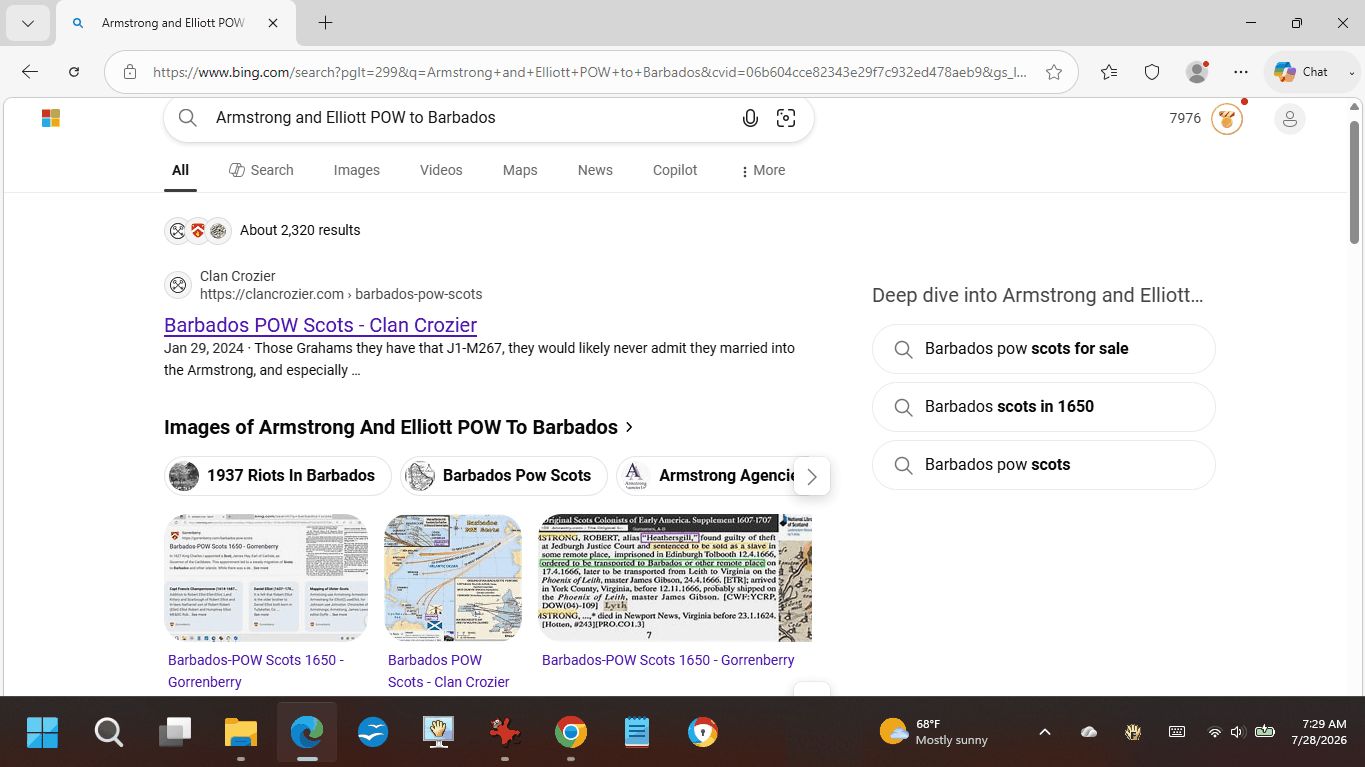Click the browser Back arrow
1365x767 pixels.
(30, 72)
